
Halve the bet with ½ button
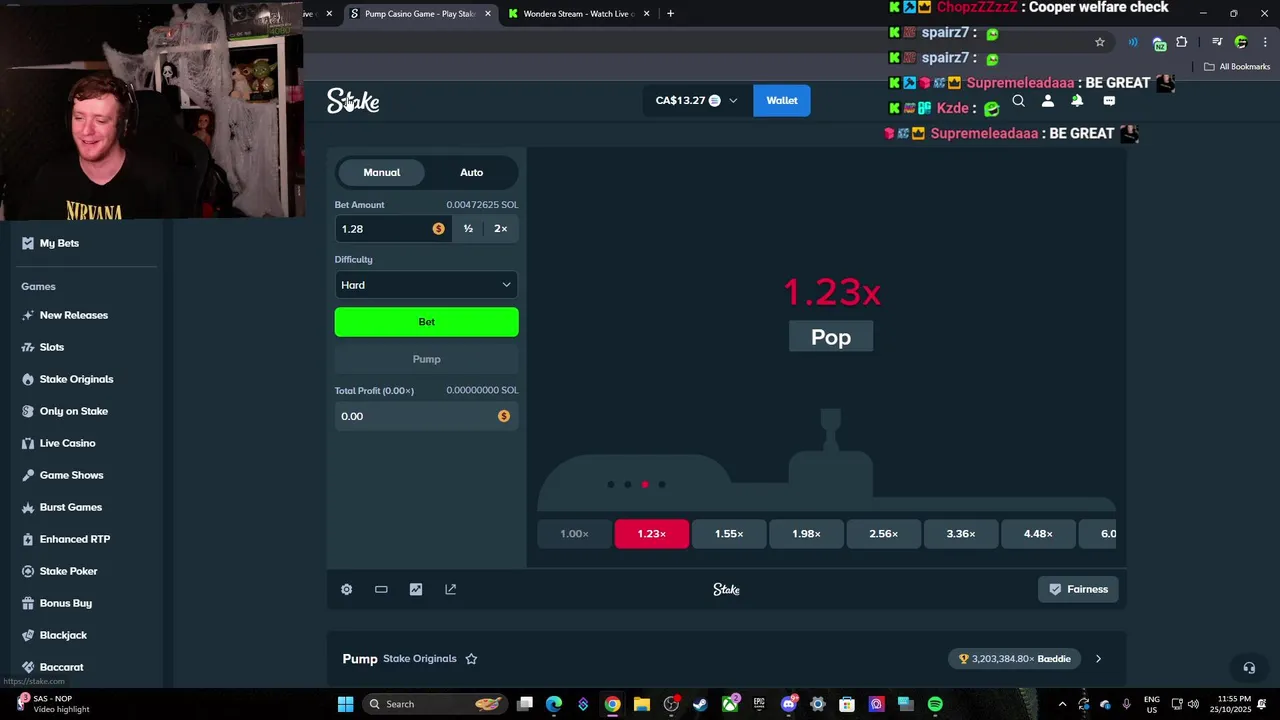click(x=468, y=229)
